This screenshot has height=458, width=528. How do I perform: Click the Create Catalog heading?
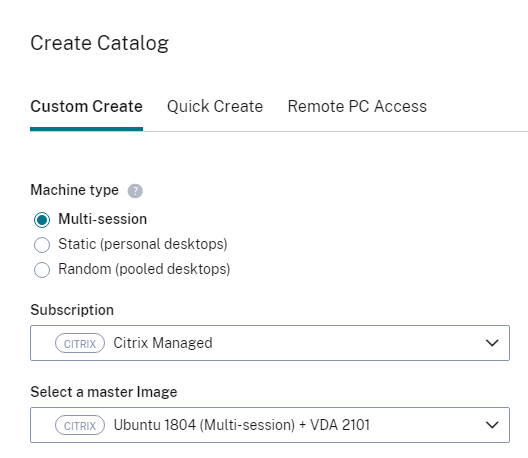(99, 44)
